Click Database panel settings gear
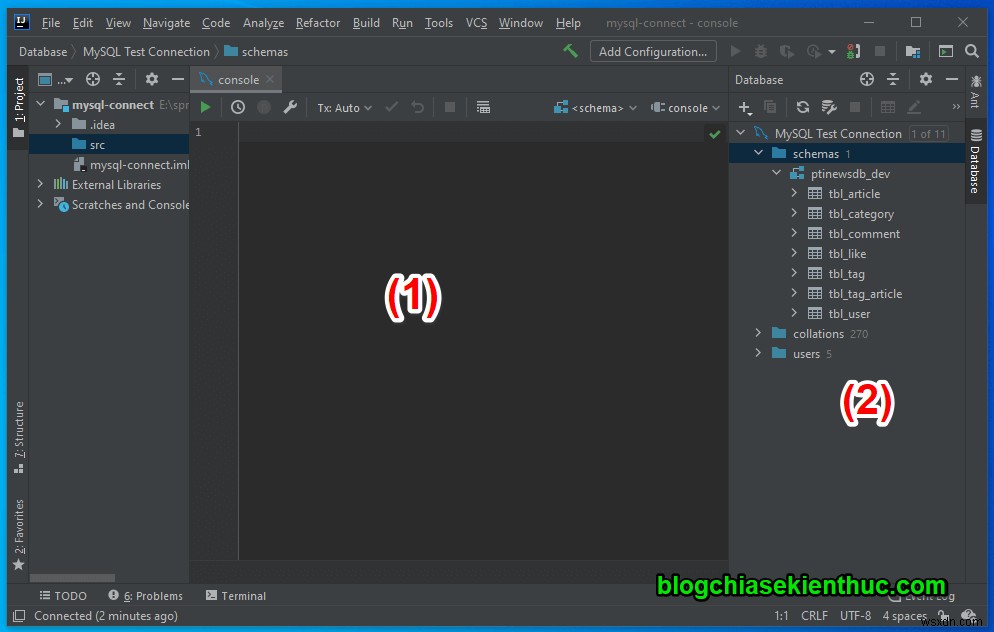994x632 pixels. [x=926, y=79]
